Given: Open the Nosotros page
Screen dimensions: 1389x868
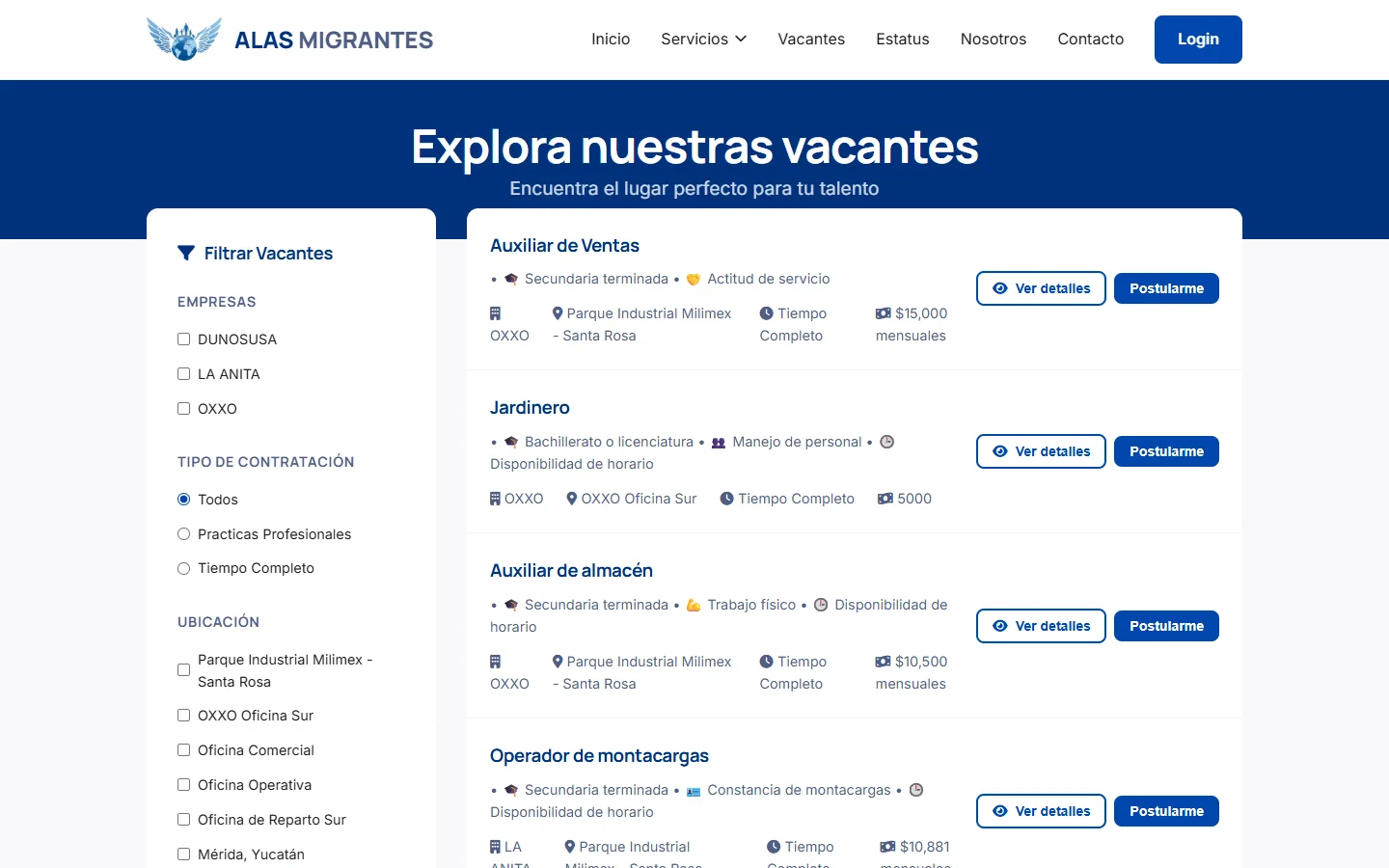Looking at the screenshot, I should (994, 40).
